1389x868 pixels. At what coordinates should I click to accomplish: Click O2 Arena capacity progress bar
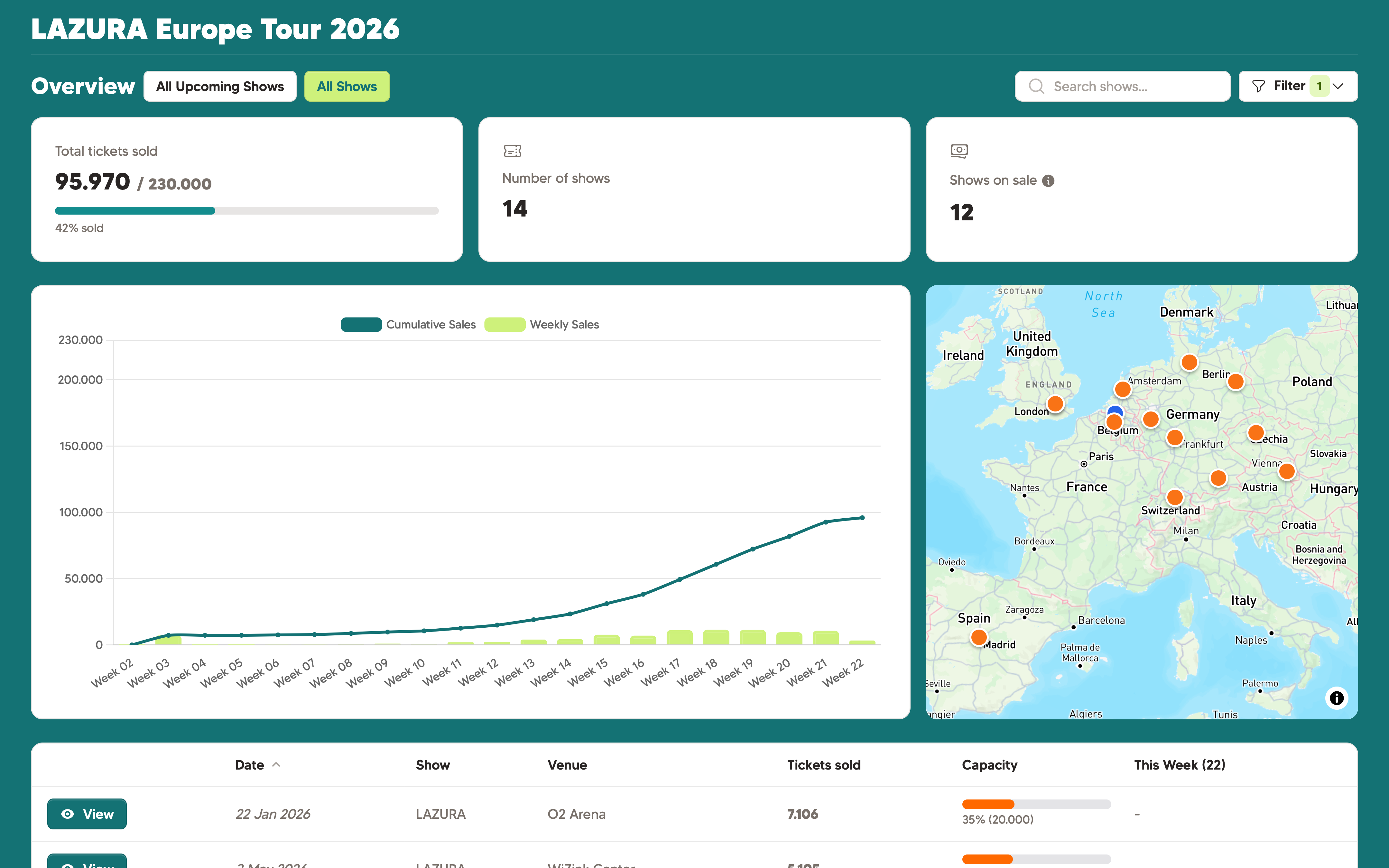[x=1037, y=804]
